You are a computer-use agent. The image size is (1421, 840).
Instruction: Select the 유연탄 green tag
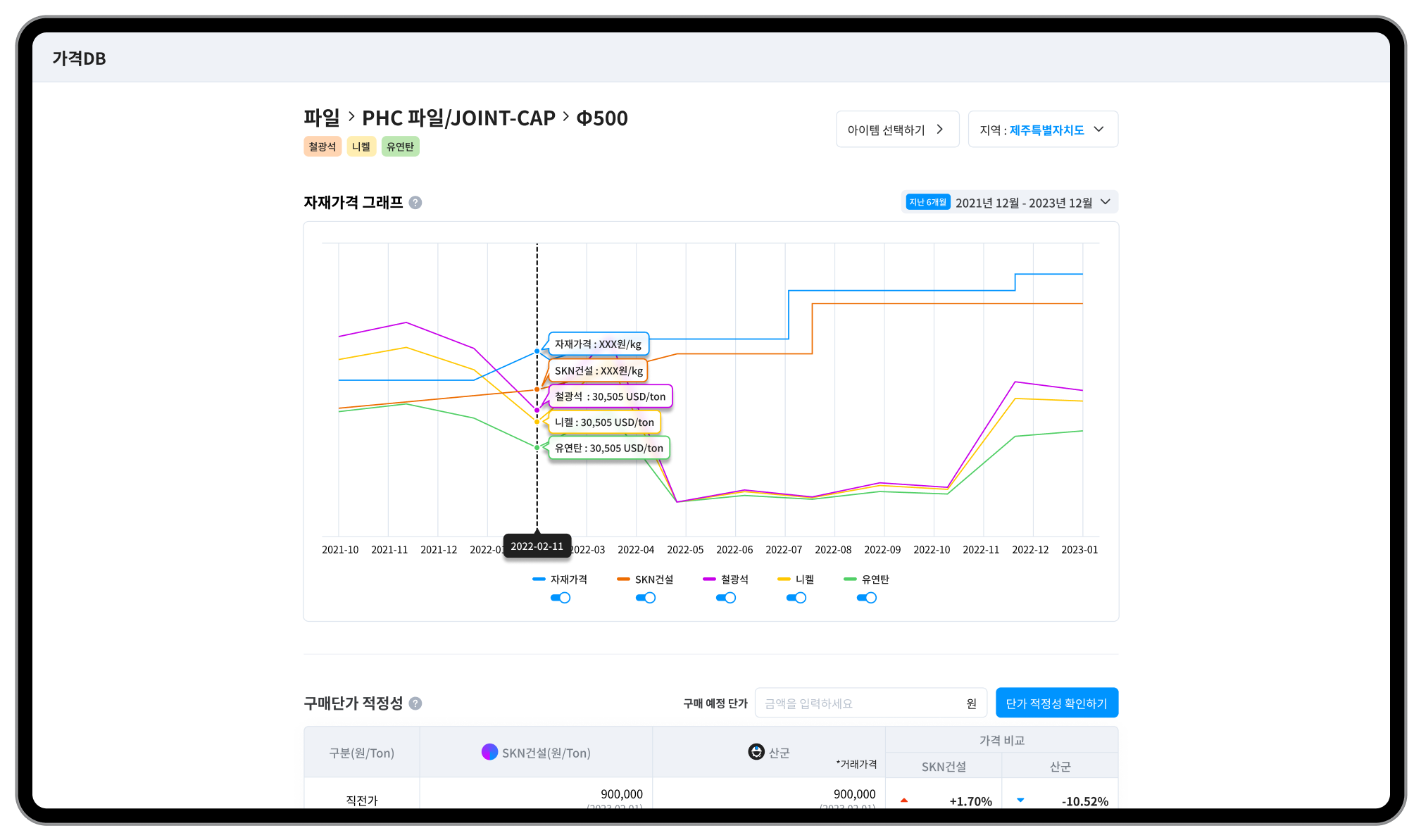click(x=400, y=146)
